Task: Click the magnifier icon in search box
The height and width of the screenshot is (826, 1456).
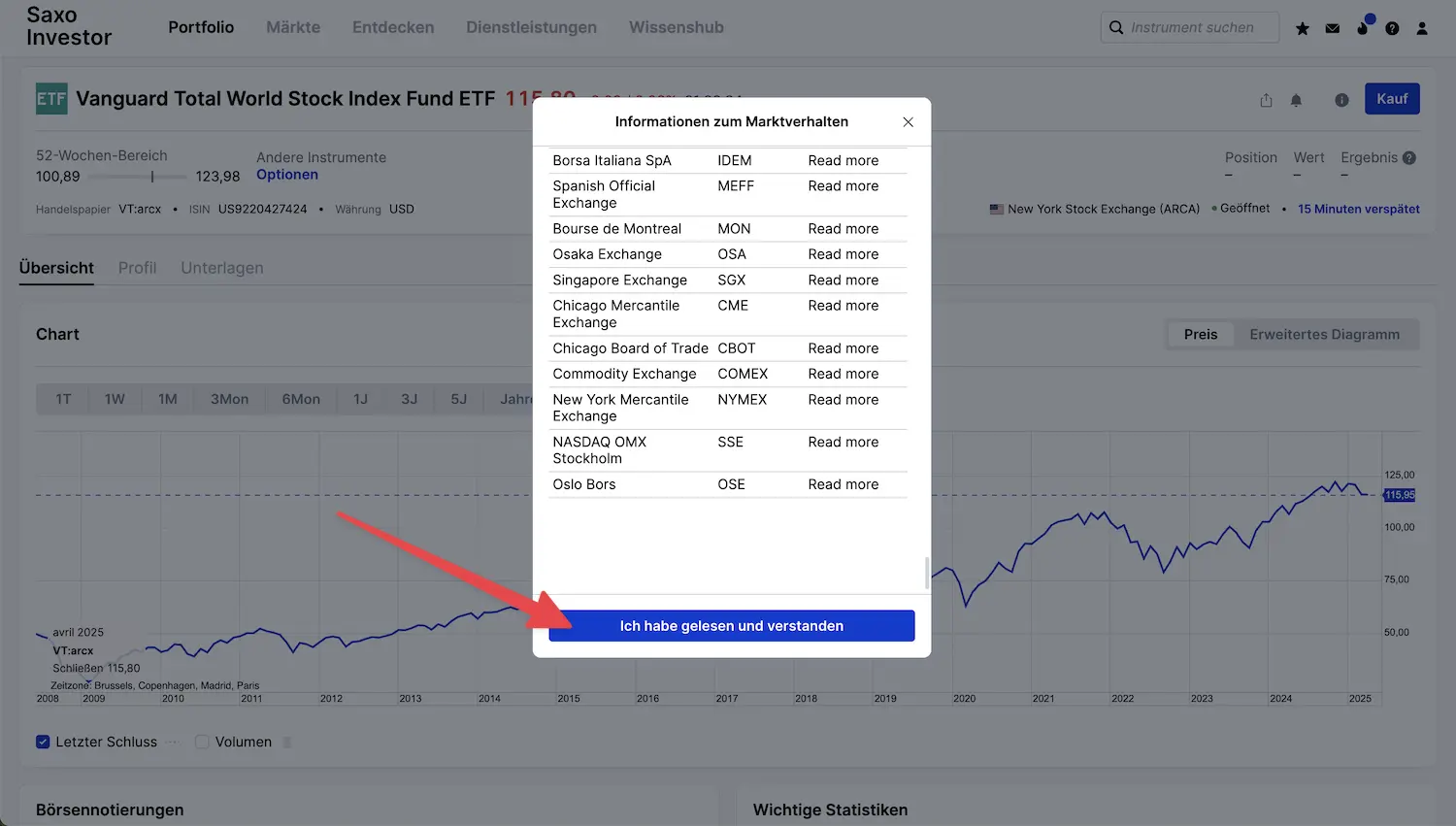Action: pyautogui.click(x=1116, y=27)
